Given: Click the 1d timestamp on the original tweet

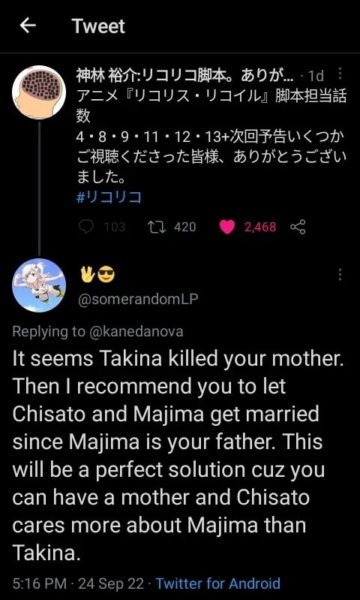Looking at the screenshot, I should pyautogui.click(x=316, y=77).
